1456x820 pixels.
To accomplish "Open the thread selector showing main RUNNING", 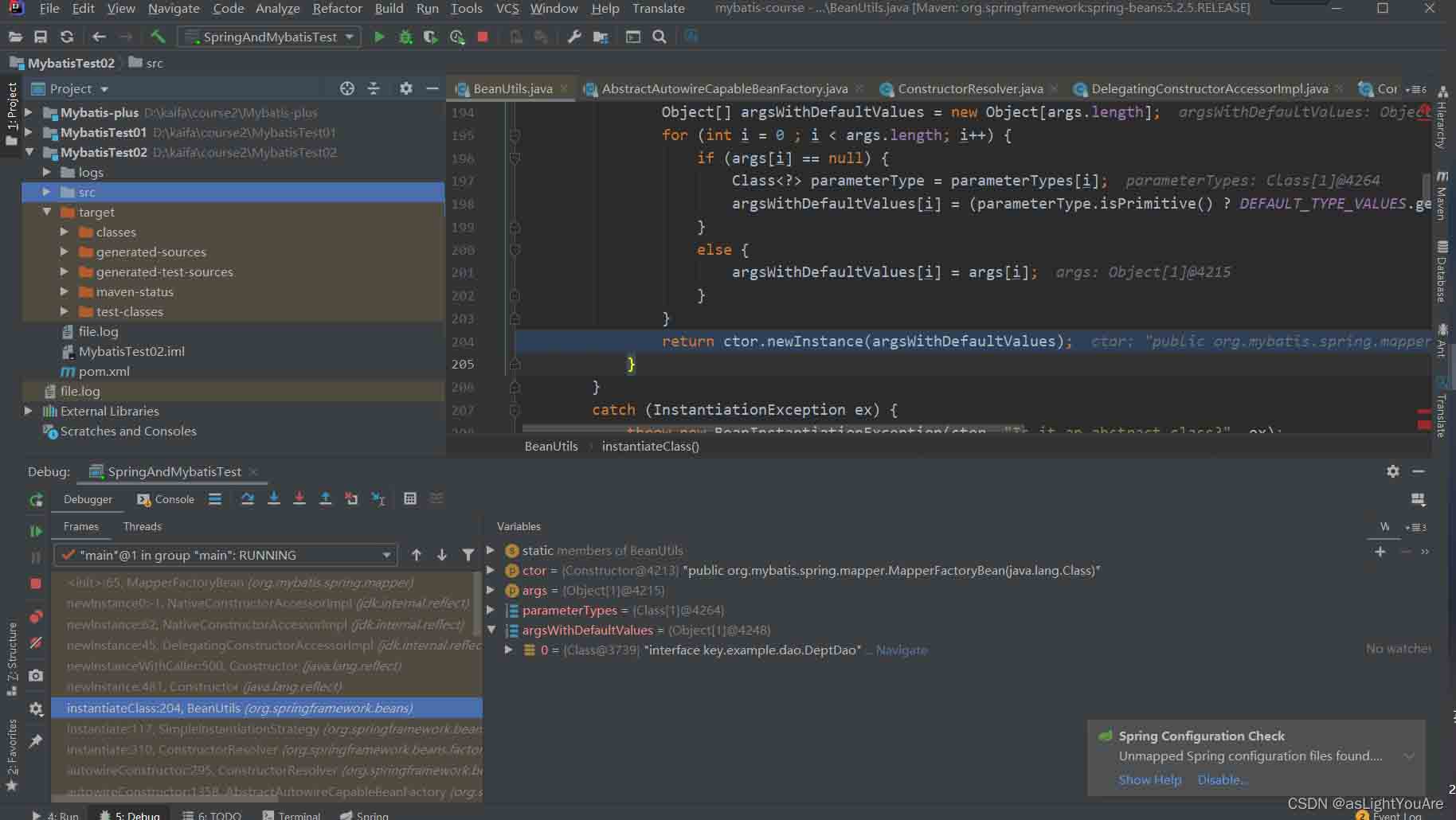I will pyautogui.click(x=225, y=555).
